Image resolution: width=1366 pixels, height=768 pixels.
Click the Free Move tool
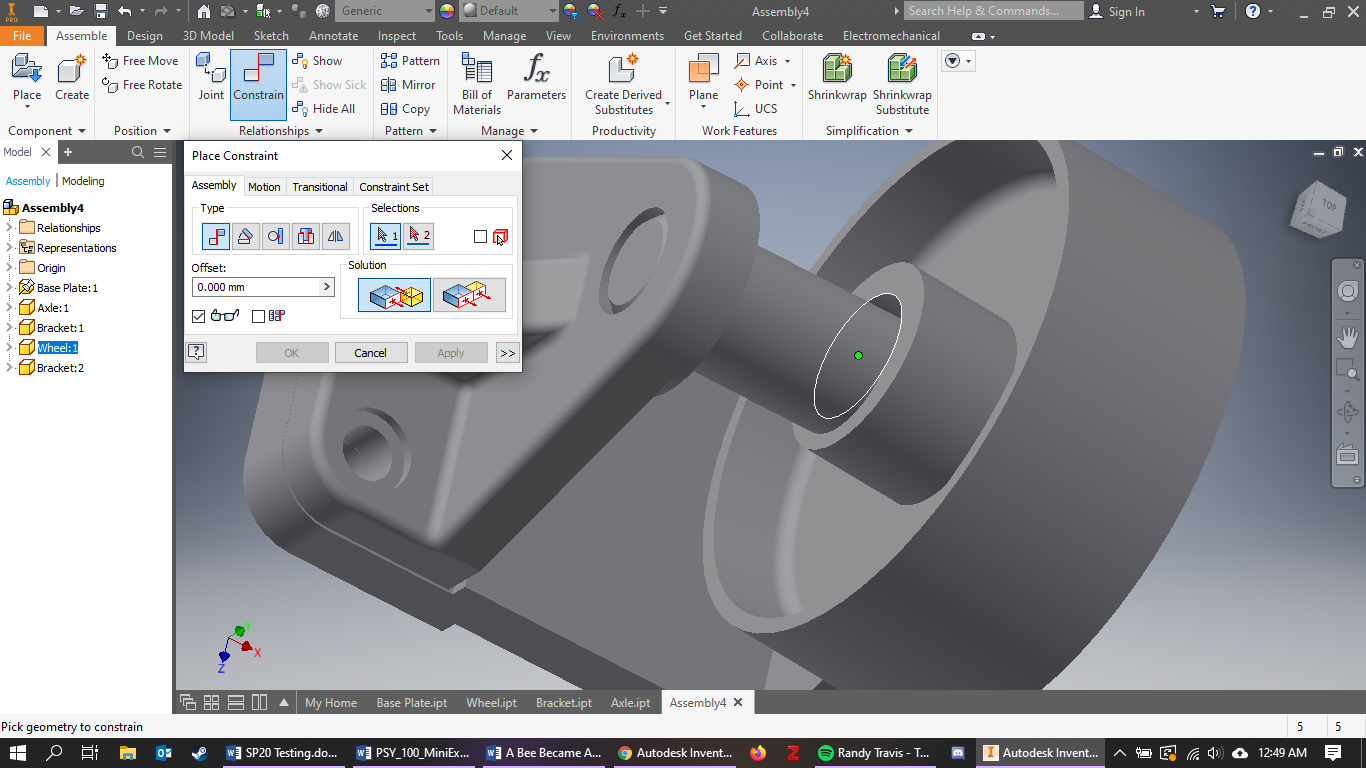140,61
